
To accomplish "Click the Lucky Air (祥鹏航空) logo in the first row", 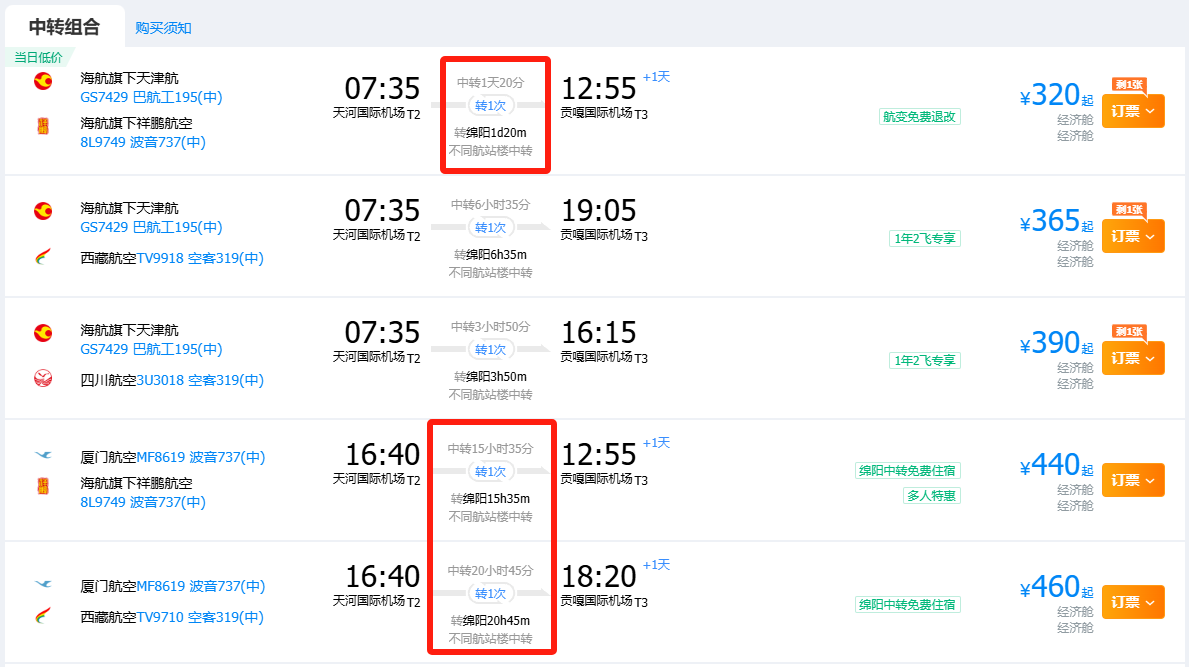I will click(x=43, y=126).
